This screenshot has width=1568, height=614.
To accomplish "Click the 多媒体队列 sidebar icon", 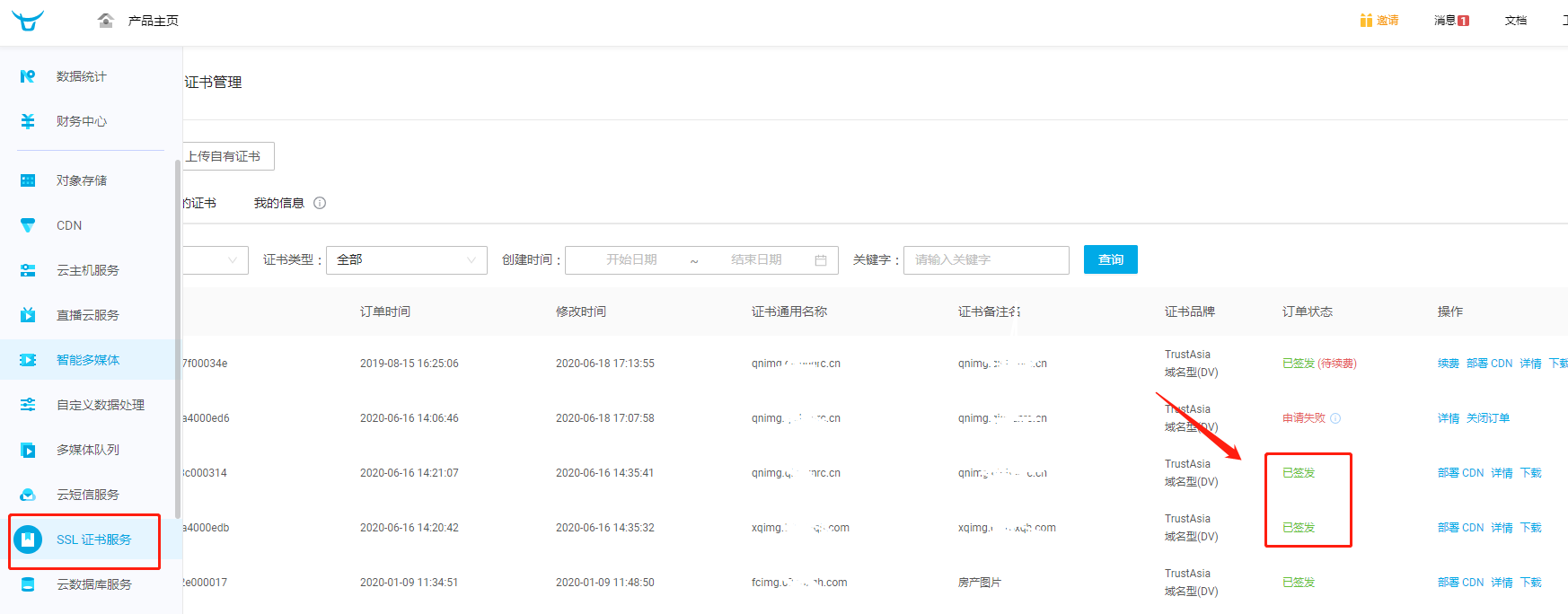I will [28, 450].
